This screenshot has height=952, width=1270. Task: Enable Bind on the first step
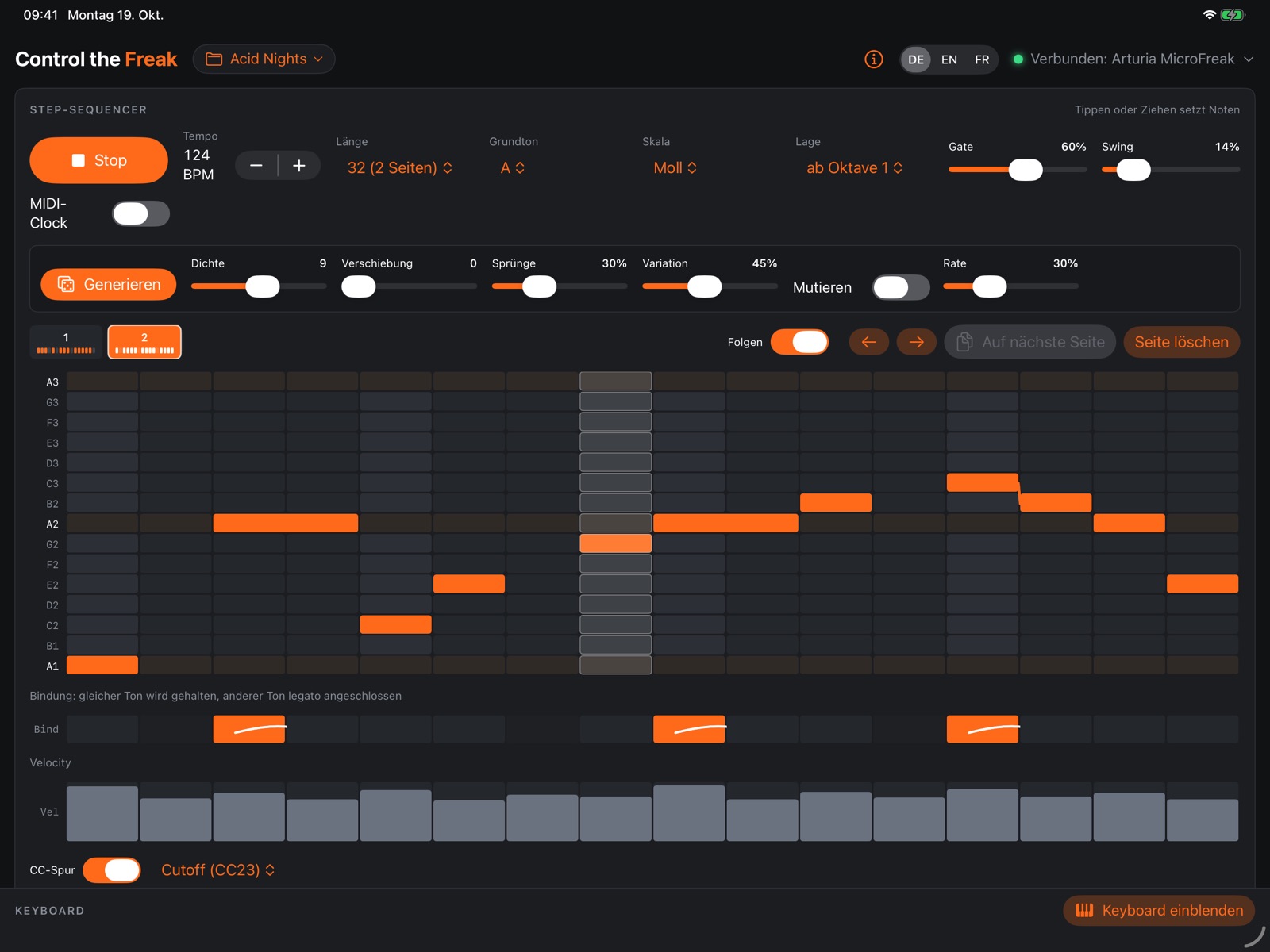[x=102, y=729]
